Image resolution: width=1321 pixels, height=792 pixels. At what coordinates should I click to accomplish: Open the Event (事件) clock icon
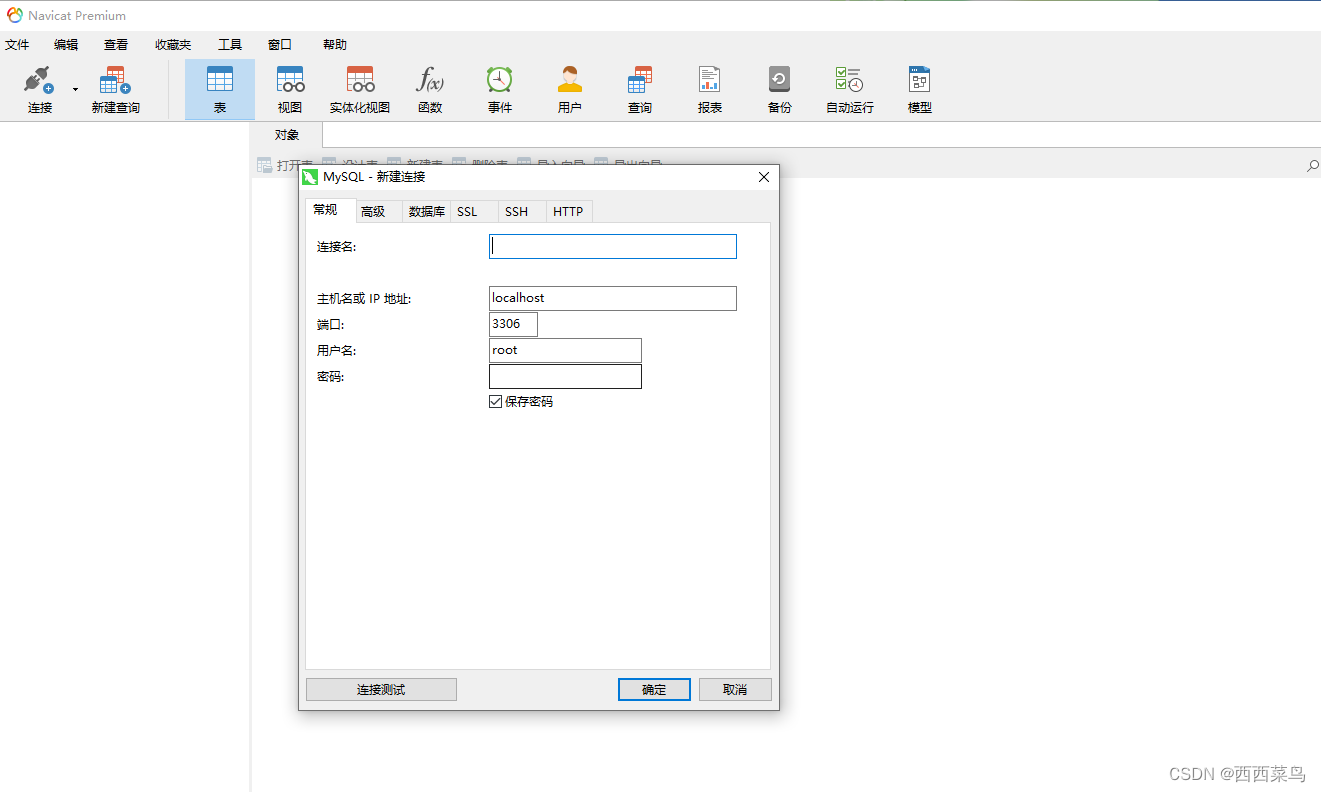tap(500, 80)
